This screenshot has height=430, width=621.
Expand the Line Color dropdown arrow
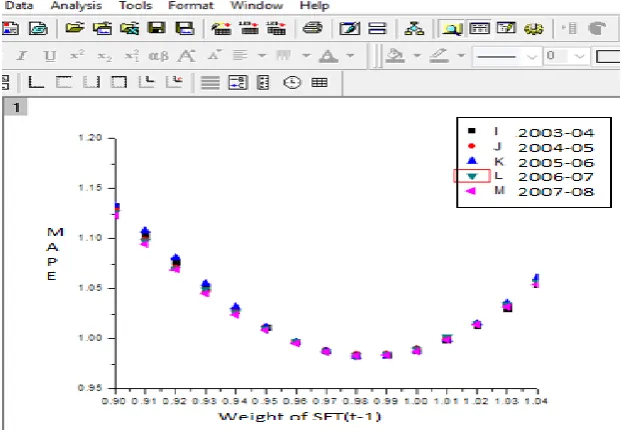pos(461,56)
